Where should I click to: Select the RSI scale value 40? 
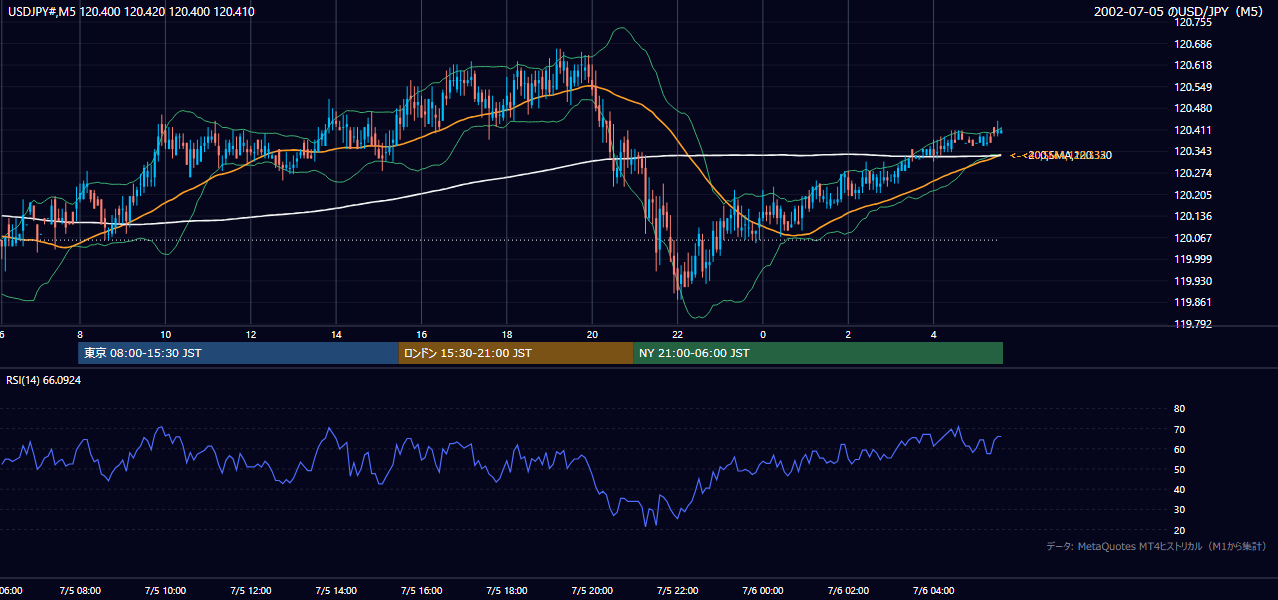tap(1179, 490)
